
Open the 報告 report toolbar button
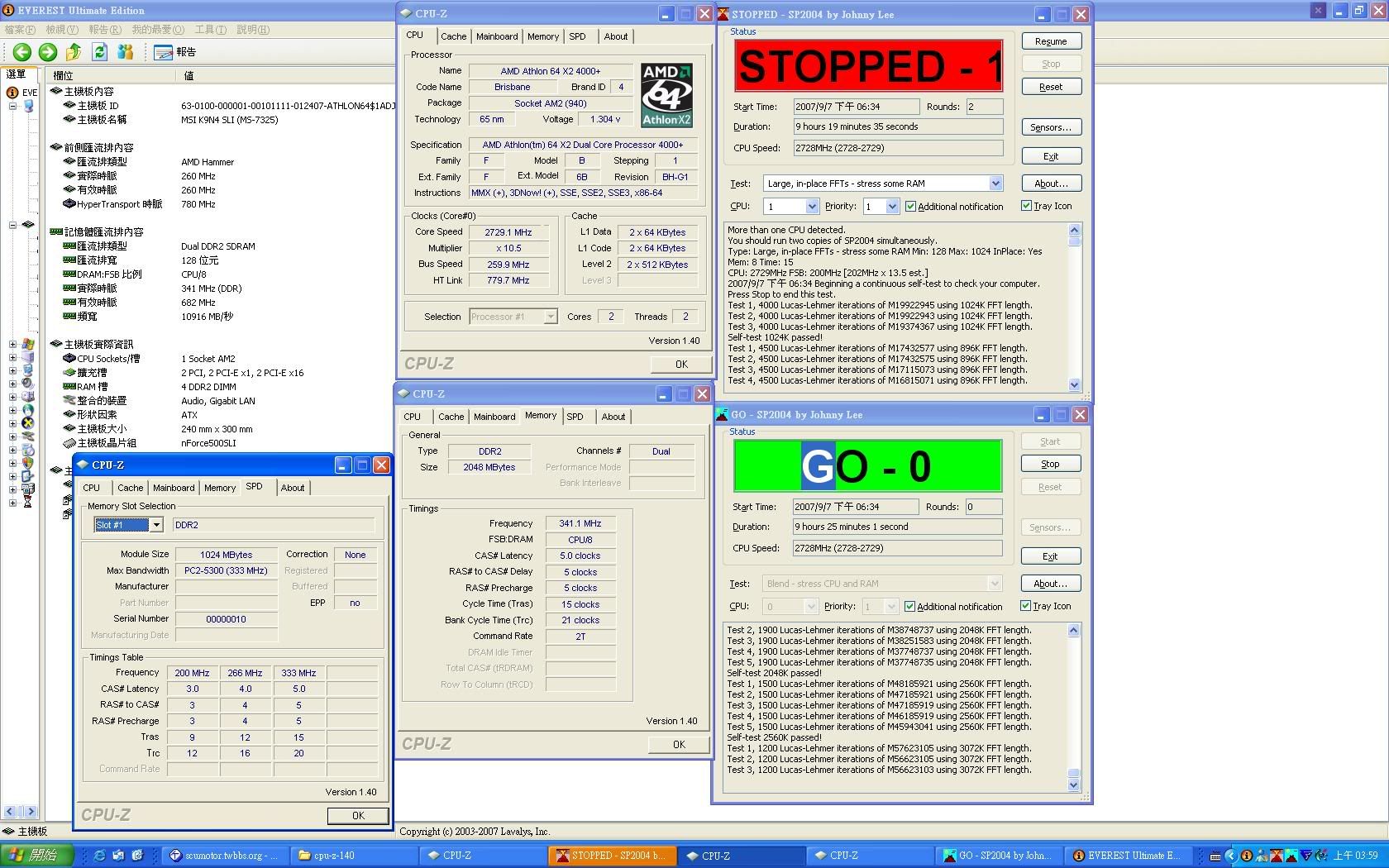pyautogui.click(x=175, y=52)
